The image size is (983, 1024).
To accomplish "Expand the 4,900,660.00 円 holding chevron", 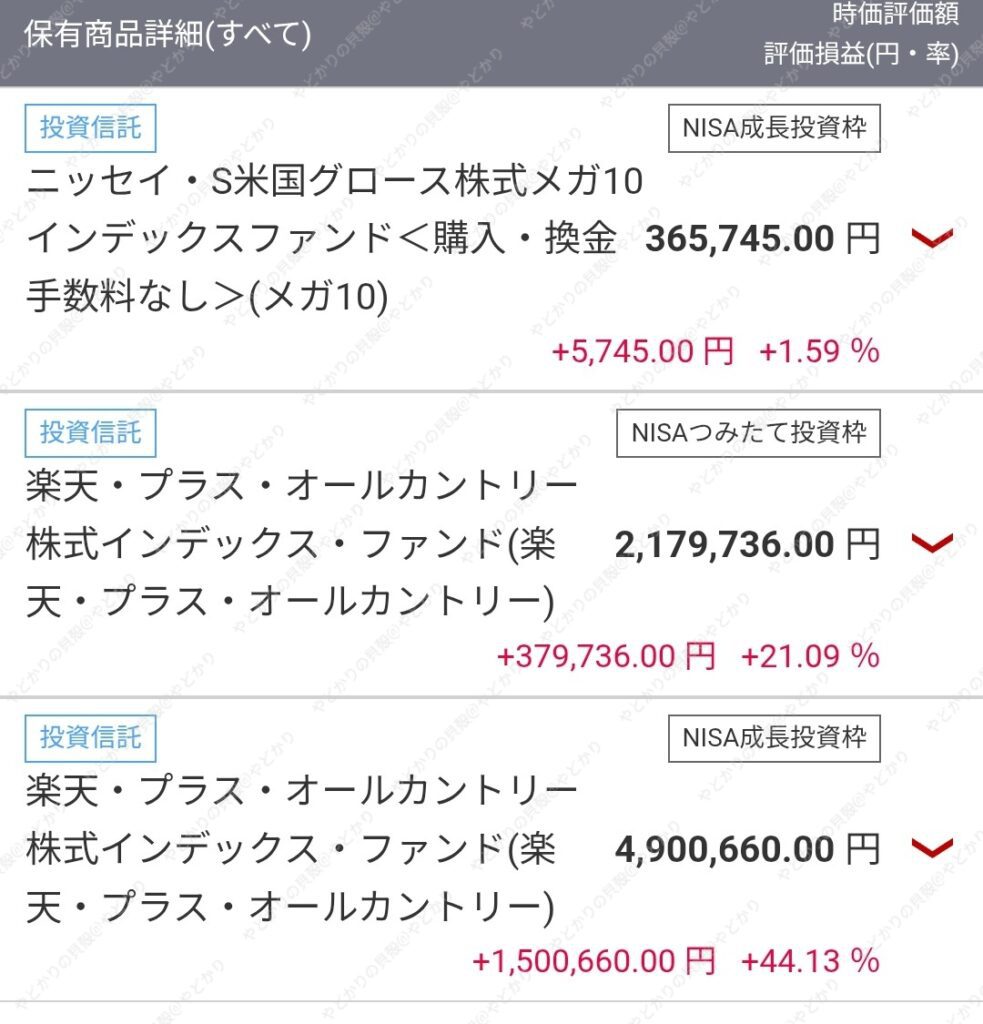I will click(932, 848).
